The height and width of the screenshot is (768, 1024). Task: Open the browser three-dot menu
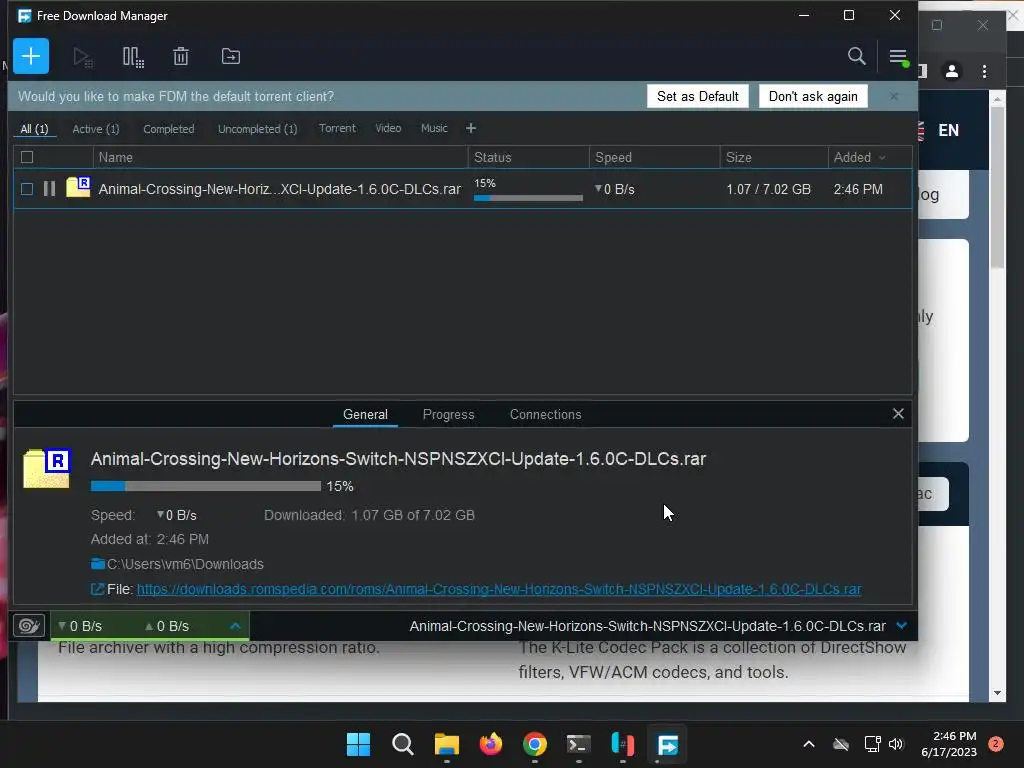click(984, 71)
